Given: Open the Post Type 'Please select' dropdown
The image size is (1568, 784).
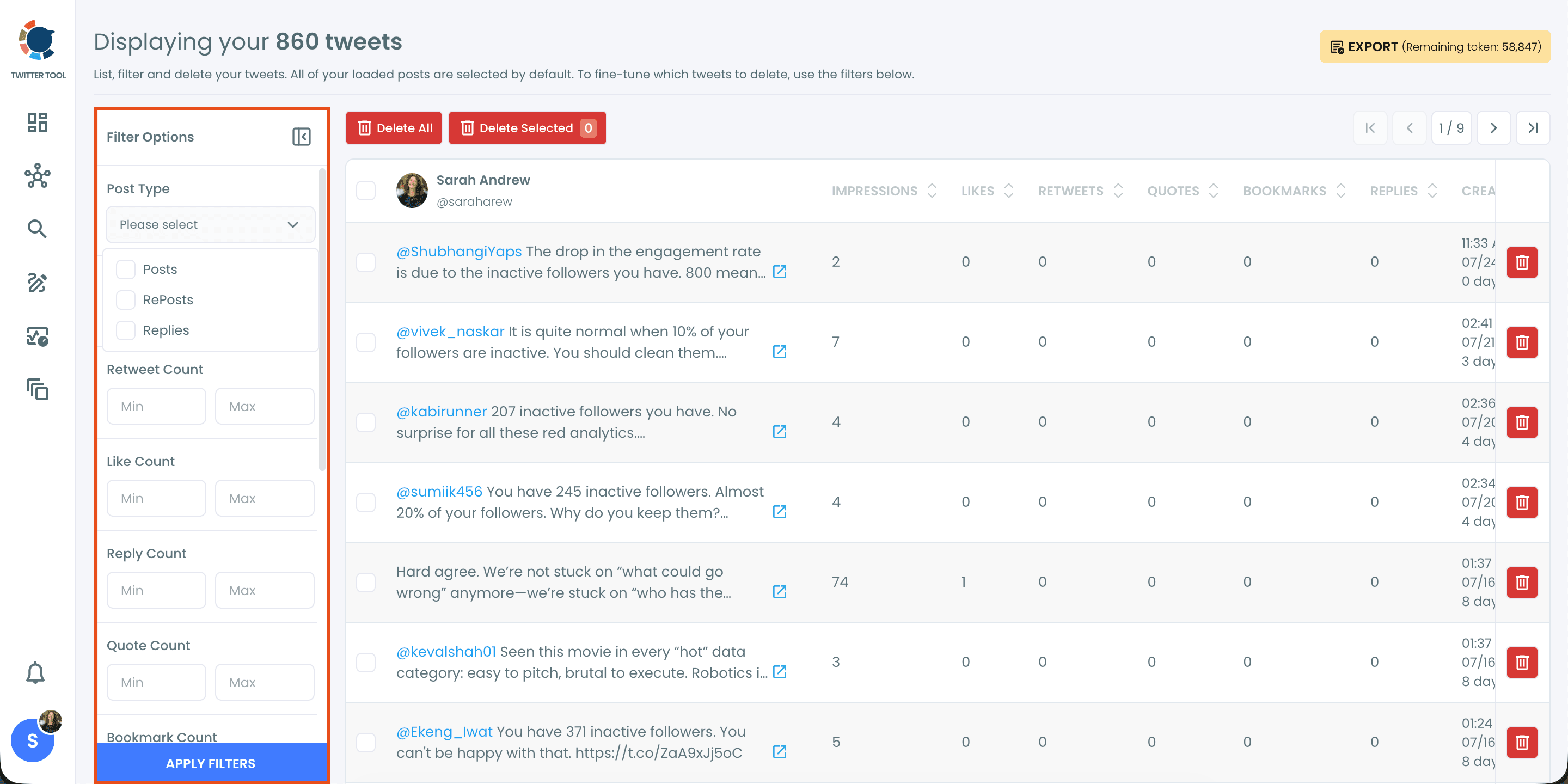Looking at the screenshot, I should 211,225.
